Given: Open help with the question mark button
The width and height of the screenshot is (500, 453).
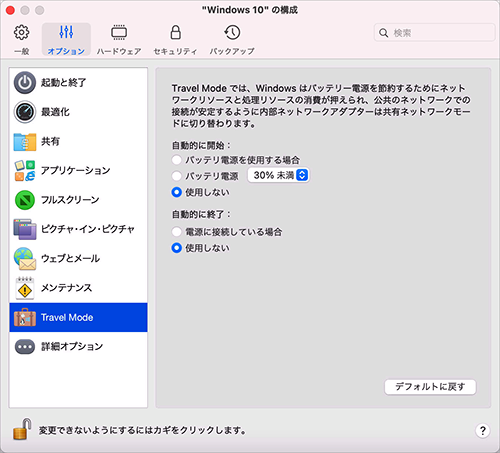Looking at the screenshot, I should 482,430.
